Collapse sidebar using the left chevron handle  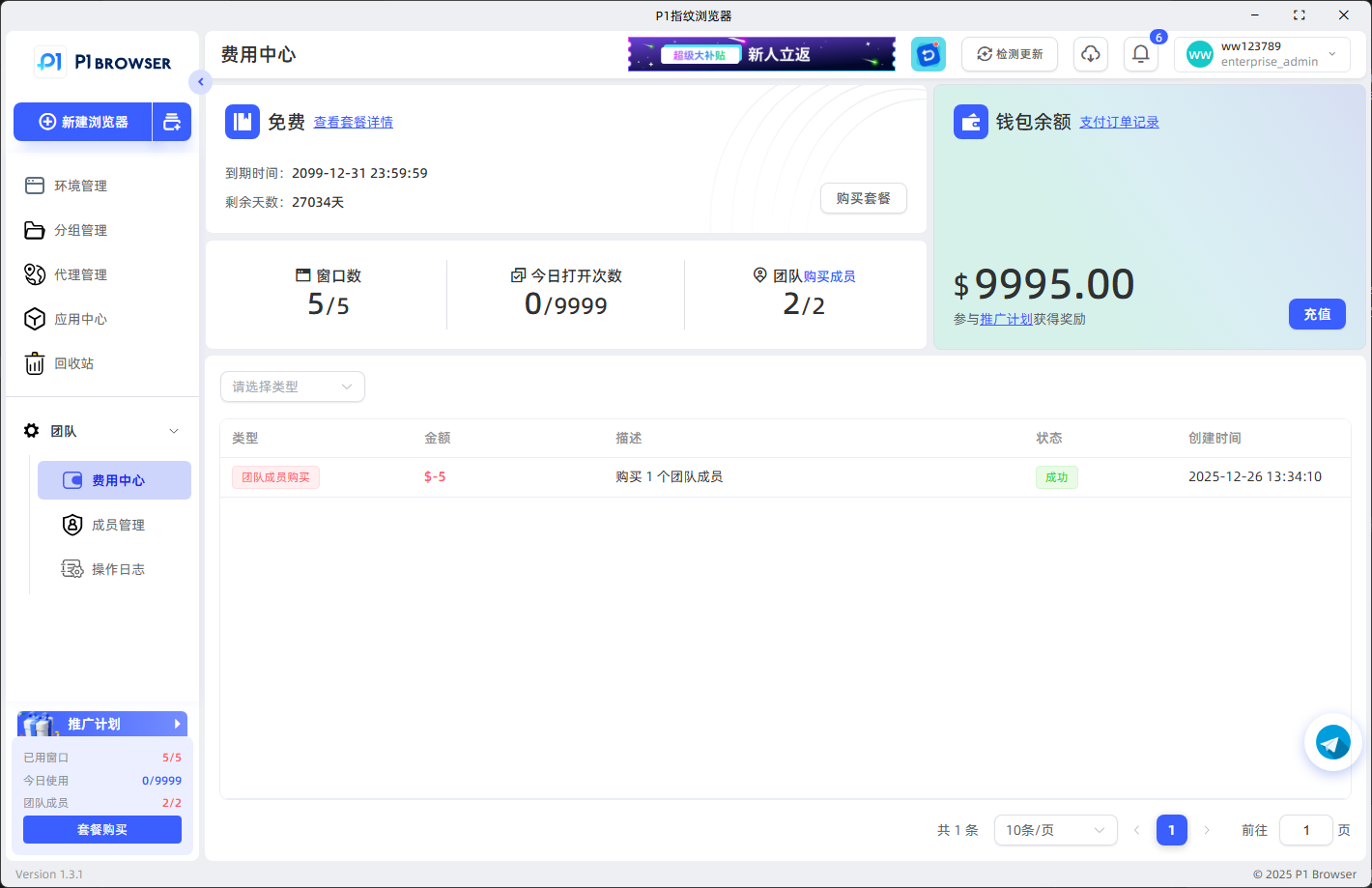point(200,82)
